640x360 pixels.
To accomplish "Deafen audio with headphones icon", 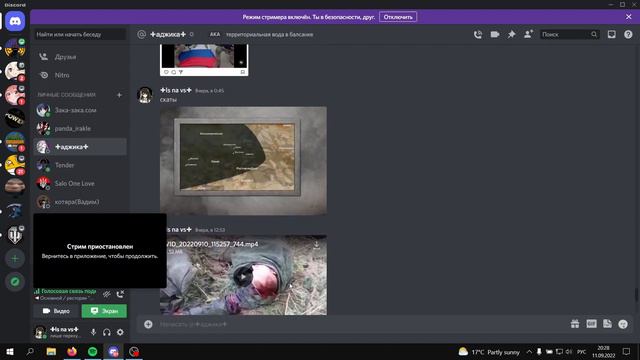I will coord(107,332).
